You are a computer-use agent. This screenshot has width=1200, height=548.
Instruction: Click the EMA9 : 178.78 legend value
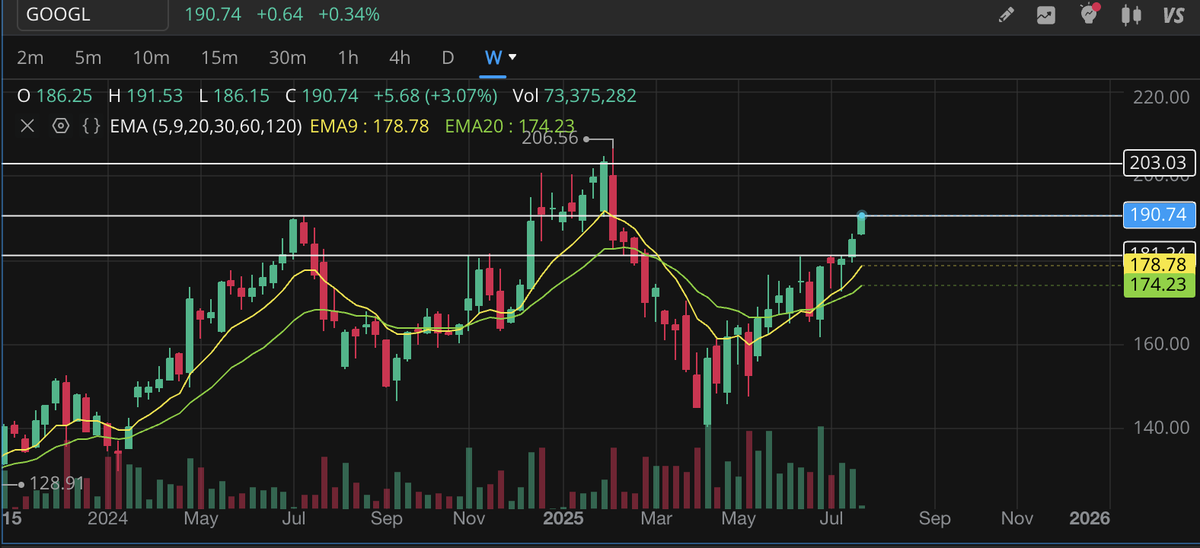pos(370,126)
